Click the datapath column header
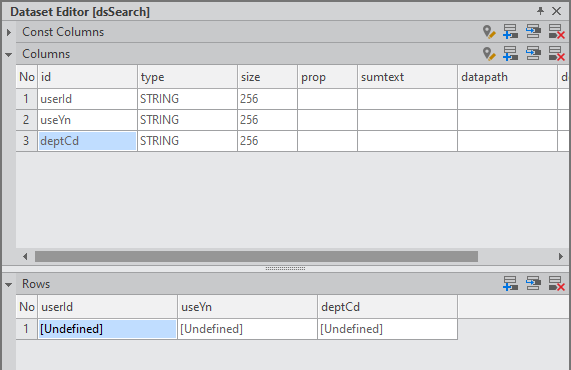 click(508, 77)
